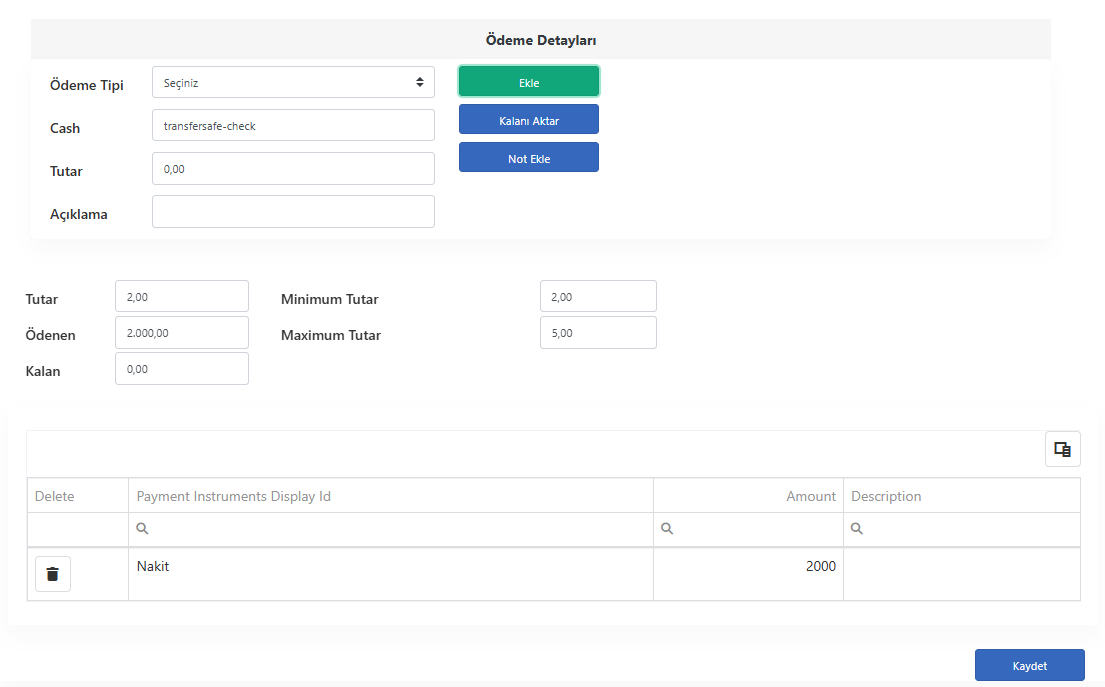The image size is (1105, 687).
Task: Open the column chooser icon
Action: coord(1063,449)
